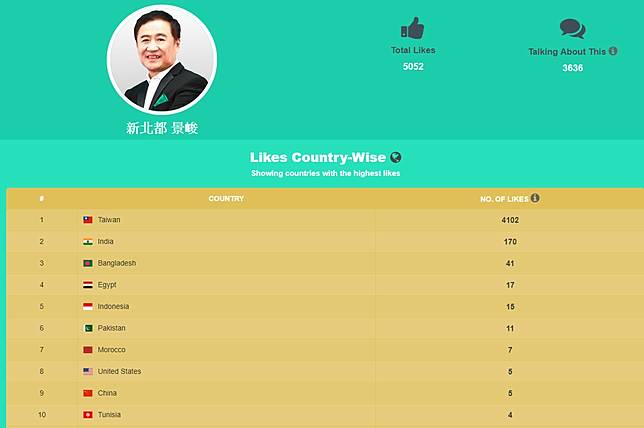This screenshot has width=644, height=428.
Task: Click China's likes count
Action: coord(510,393)
